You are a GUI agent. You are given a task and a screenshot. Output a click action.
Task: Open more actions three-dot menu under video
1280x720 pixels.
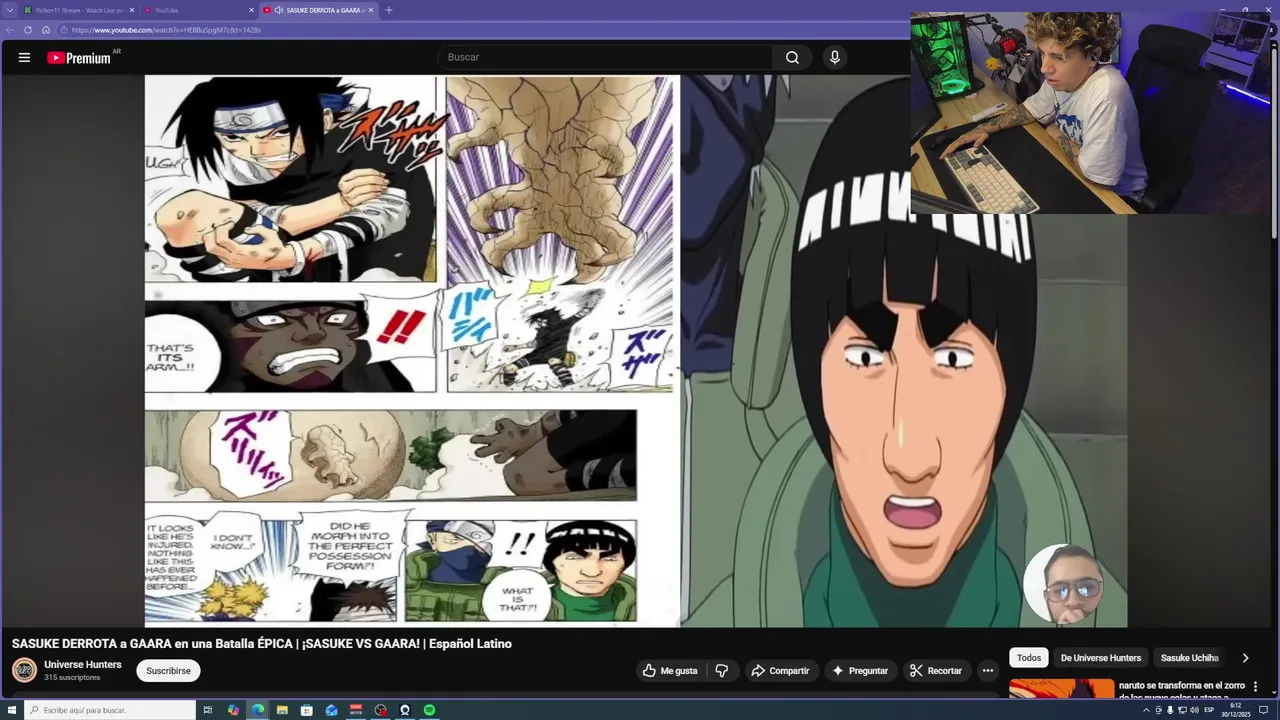coord(988,671)
